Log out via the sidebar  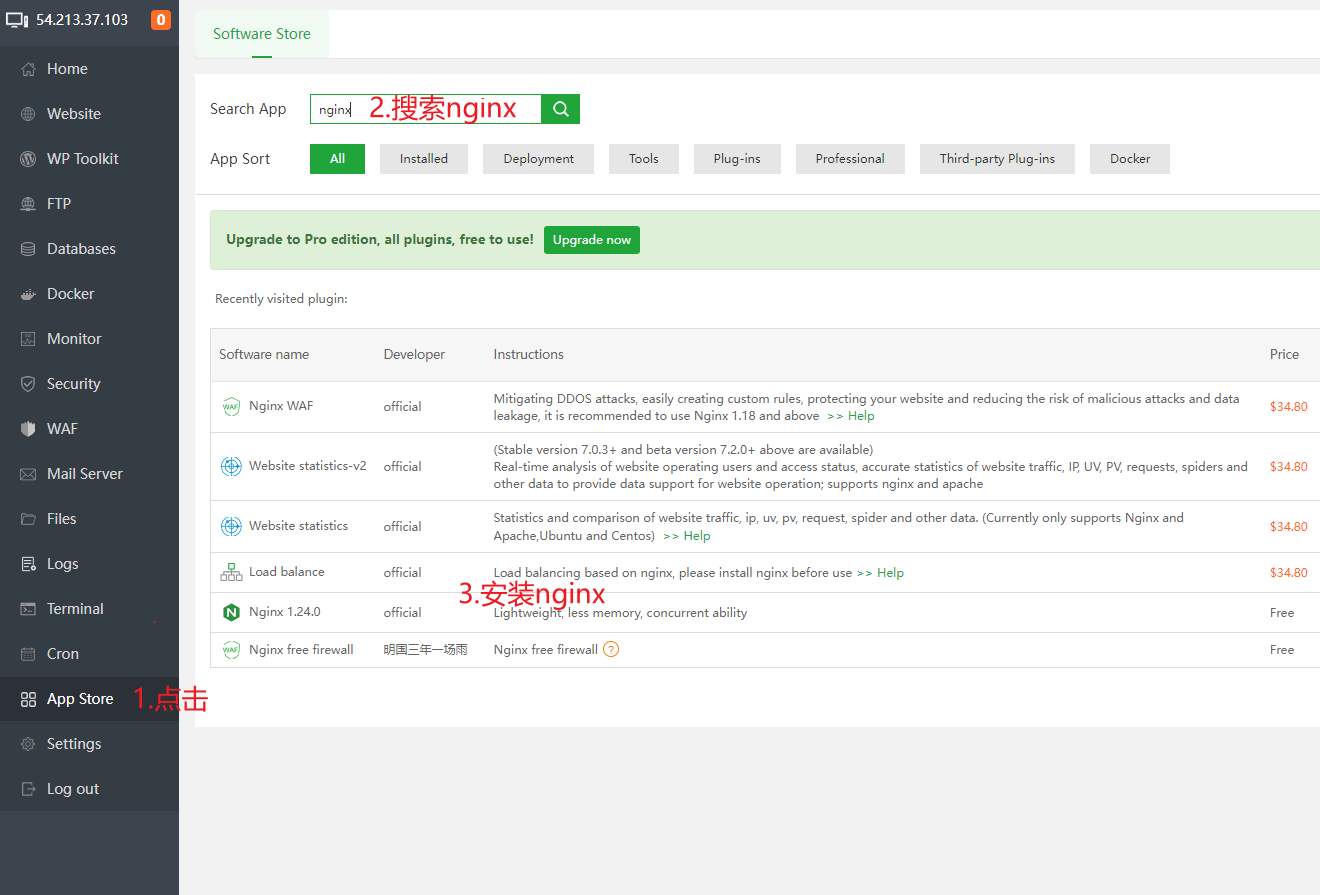point(73,789)
